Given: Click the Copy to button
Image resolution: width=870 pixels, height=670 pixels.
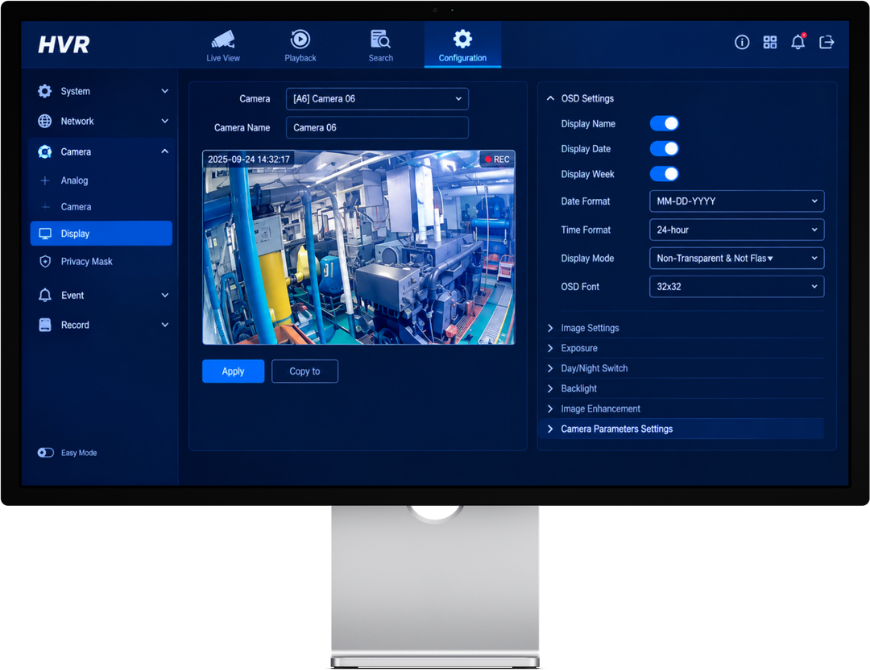Looking at the screenshot, I should [305, 371].
